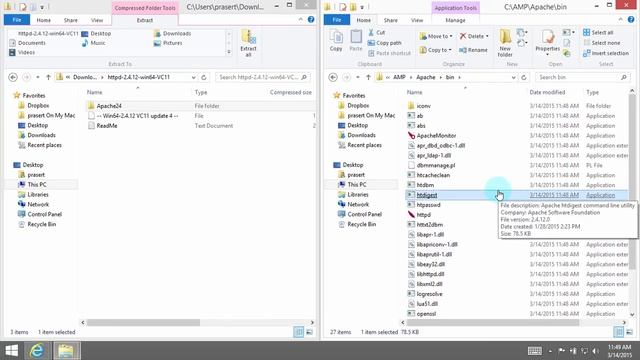Open recent locations dropdown in the right window

coord(358,77)
